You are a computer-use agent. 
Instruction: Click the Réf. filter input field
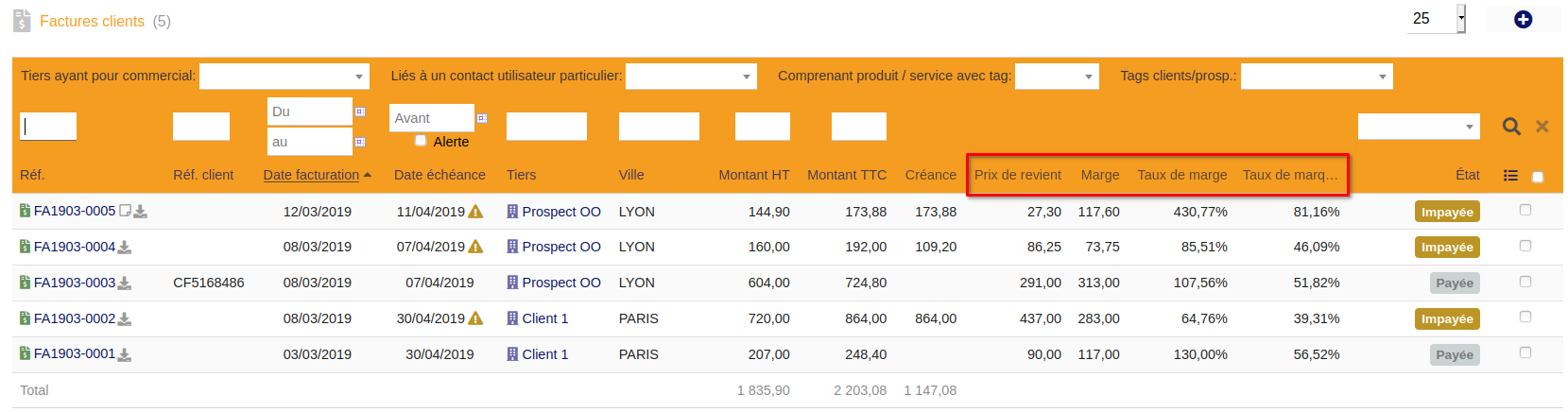click(48, 127)
